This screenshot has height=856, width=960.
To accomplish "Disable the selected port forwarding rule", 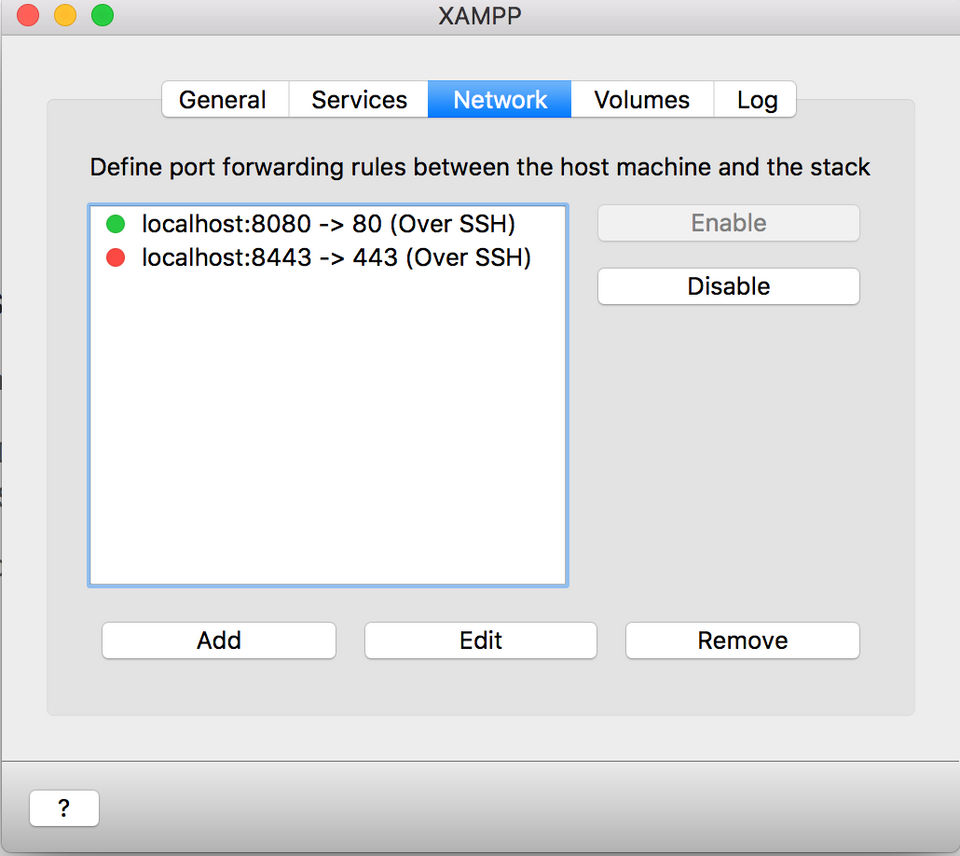I will pos(728,286).
